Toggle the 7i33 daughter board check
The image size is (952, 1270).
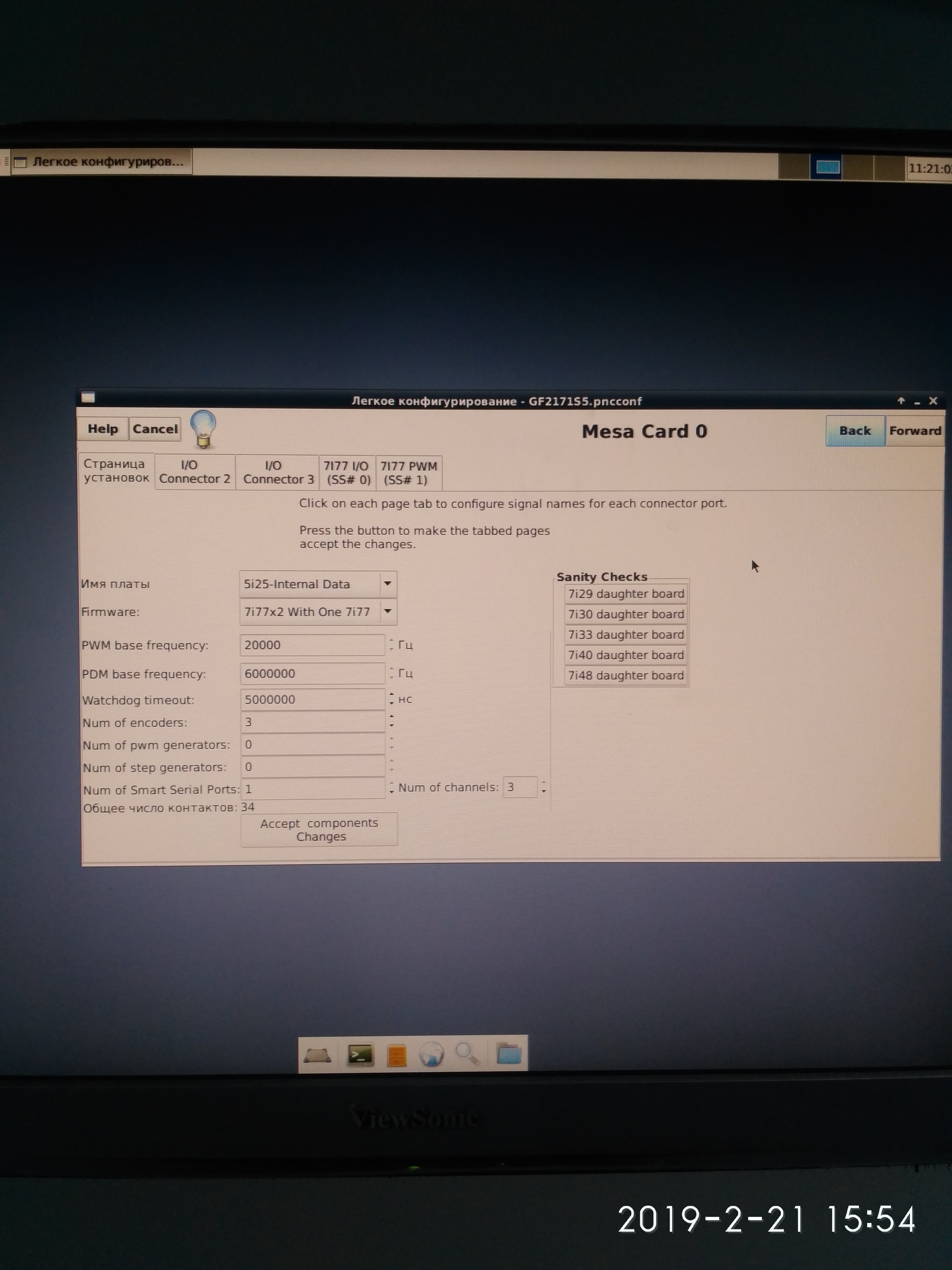[626, 634]
